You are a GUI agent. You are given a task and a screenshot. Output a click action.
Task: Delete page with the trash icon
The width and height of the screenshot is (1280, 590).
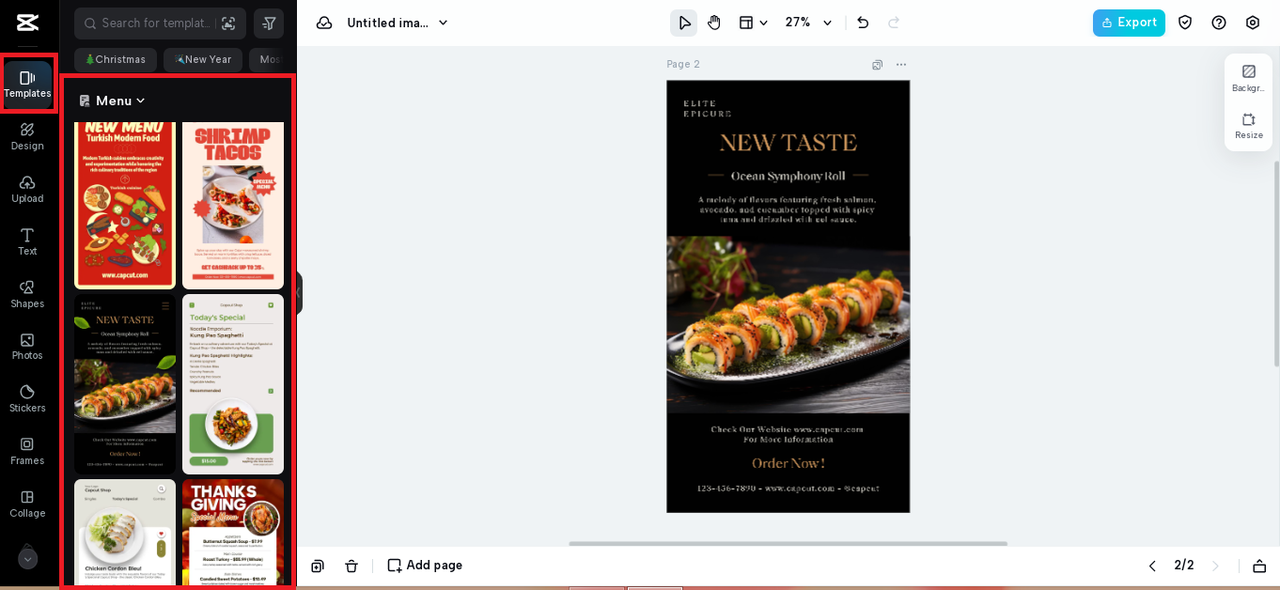point(351,566)
